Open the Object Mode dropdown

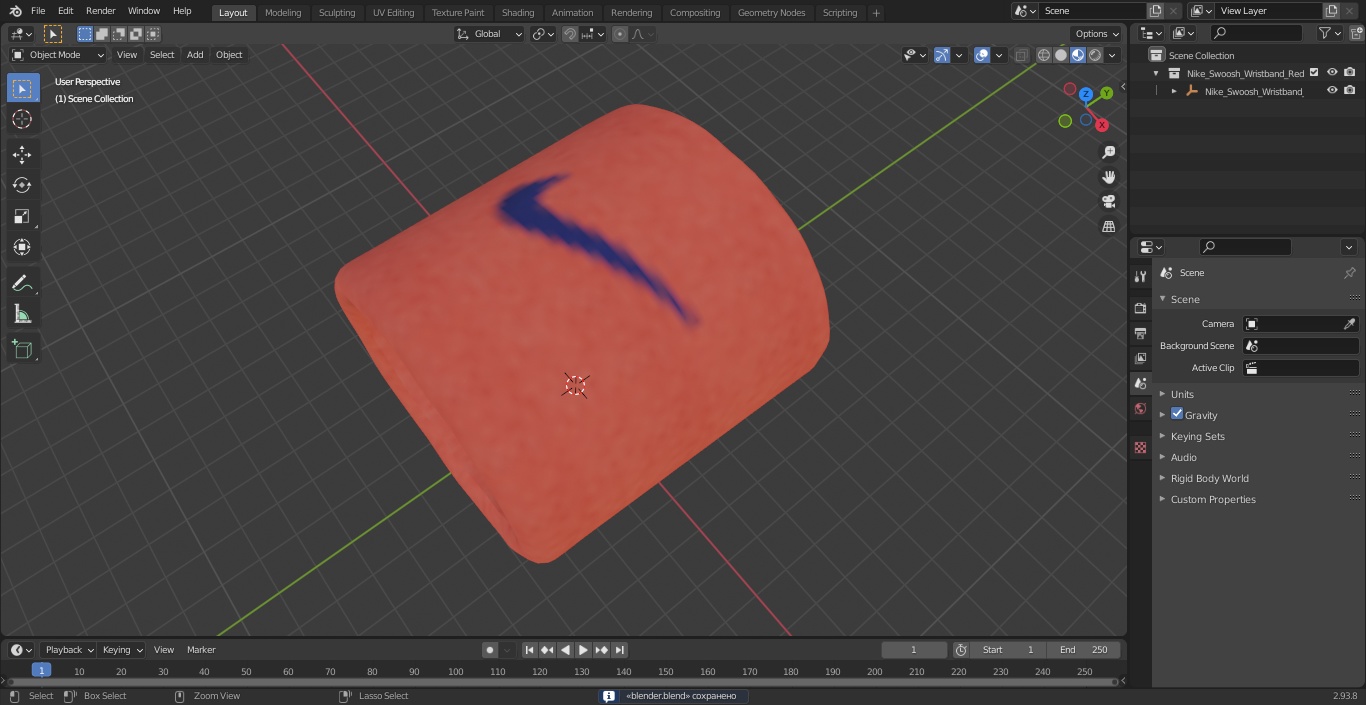(58, 55)
